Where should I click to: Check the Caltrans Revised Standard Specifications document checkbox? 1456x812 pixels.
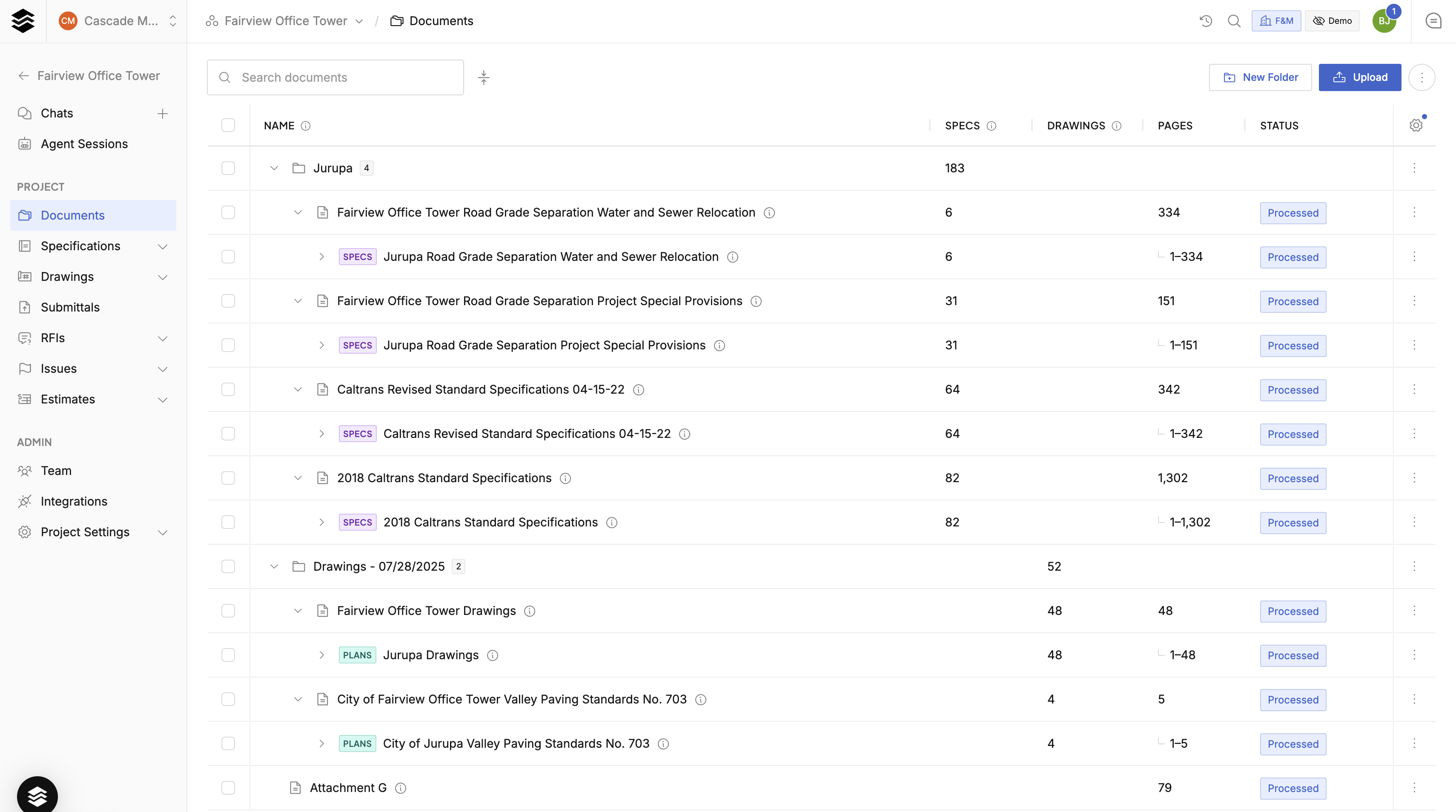coord(228,389)
